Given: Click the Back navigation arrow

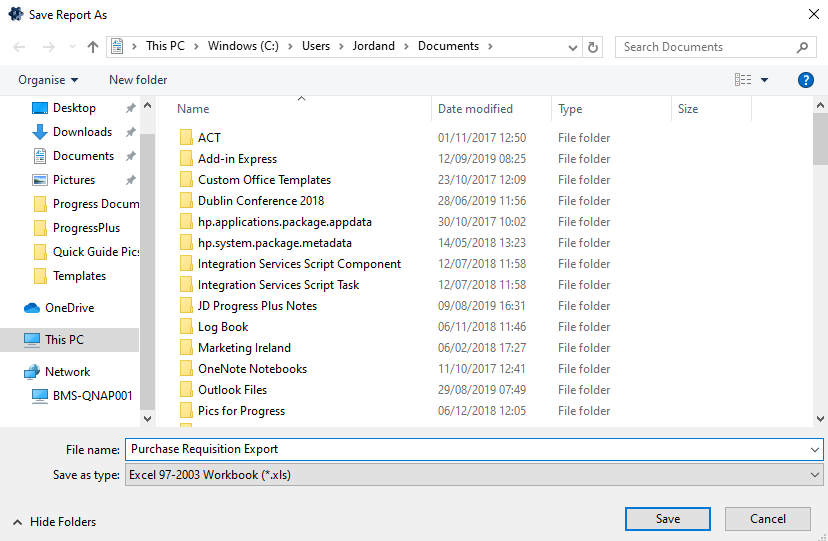Looking at the screenshot, I should click(20, 47).
